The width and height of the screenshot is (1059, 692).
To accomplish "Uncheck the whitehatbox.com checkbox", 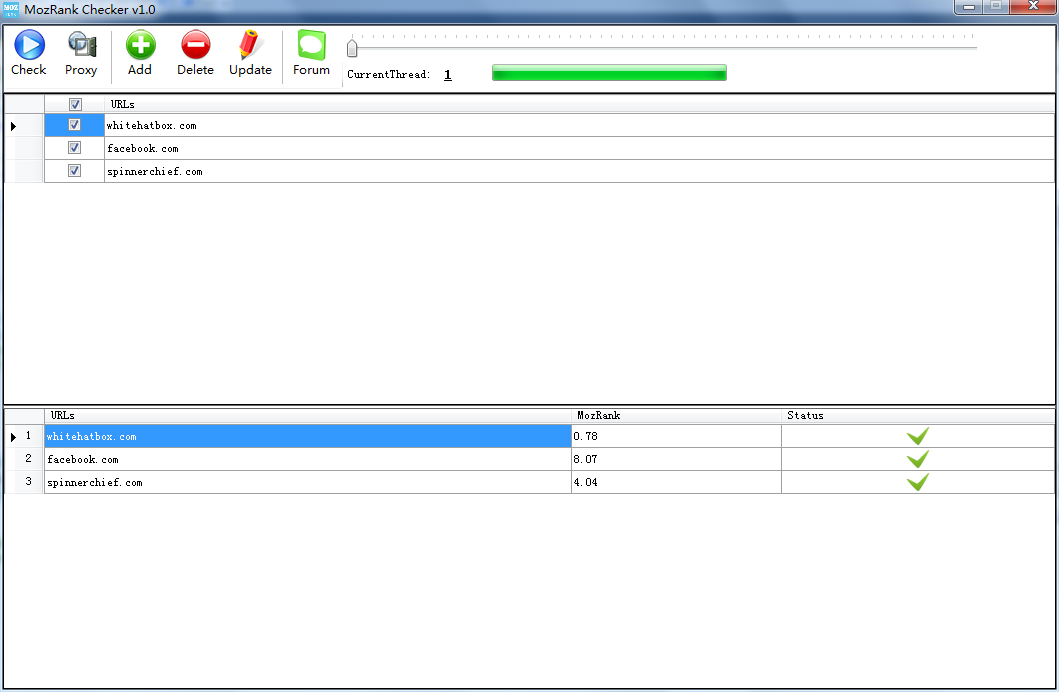I will (x=74, y=125).
